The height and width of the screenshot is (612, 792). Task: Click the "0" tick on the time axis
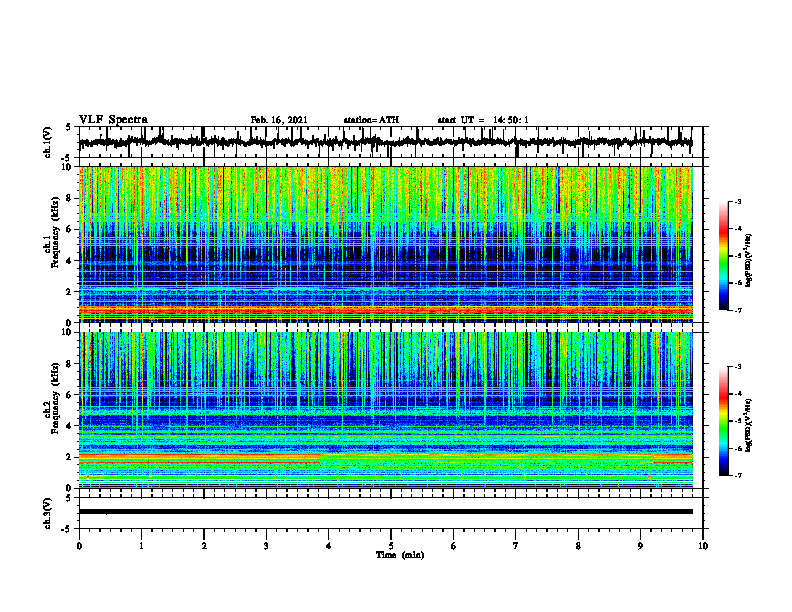tap(79, 546)
